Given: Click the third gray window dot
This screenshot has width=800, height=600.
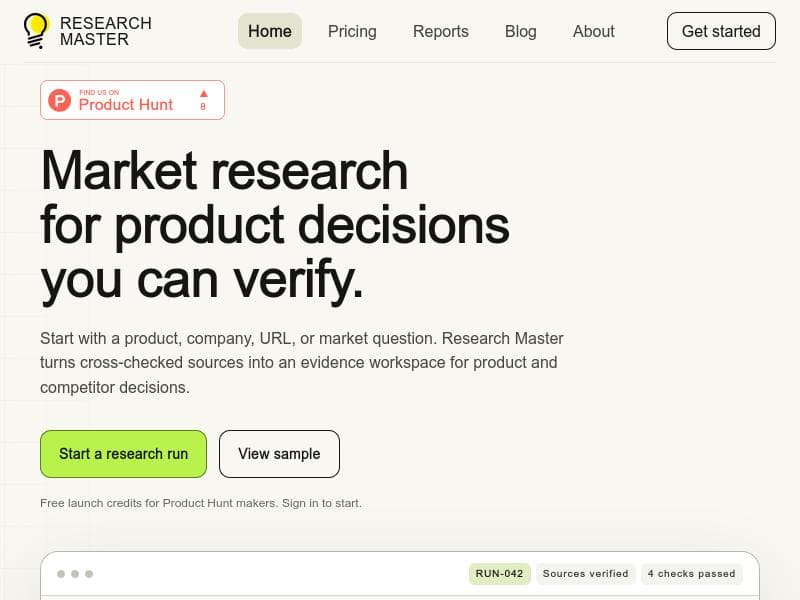Looking at the screenshot, I should click(89, 574).
